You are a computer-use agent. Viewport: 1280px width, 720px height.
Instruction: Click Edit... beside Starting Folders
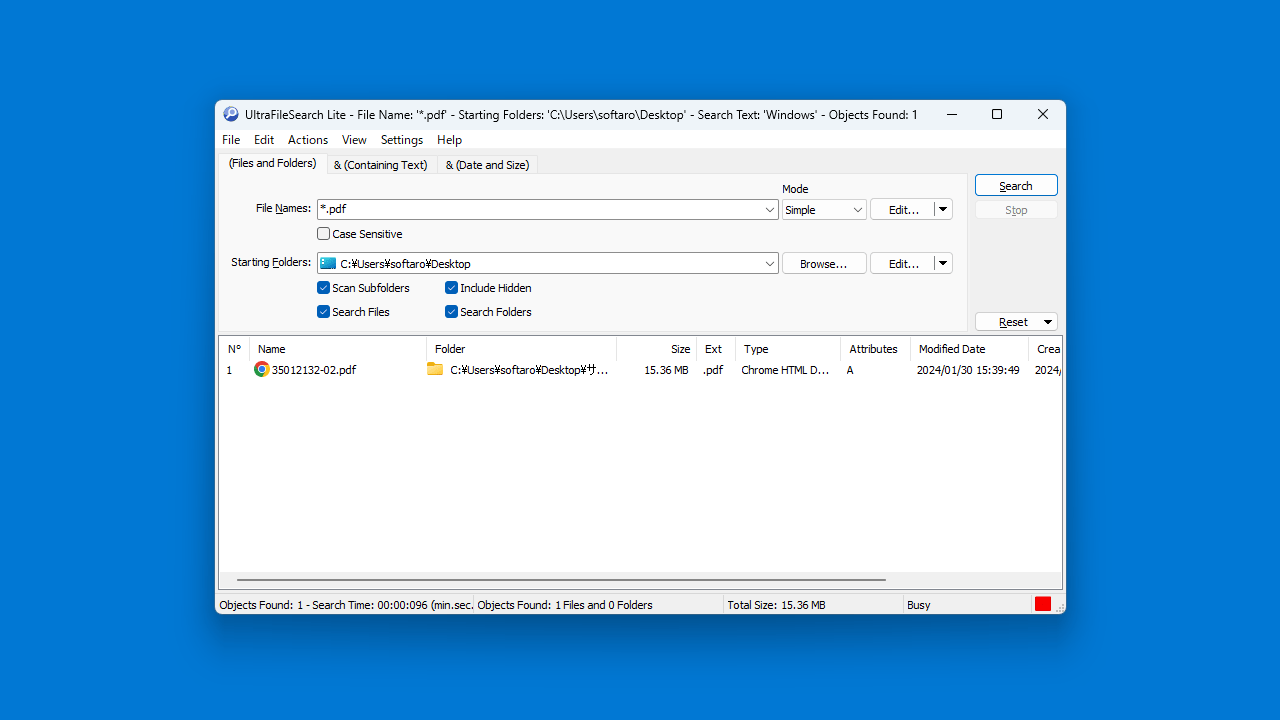click(x=903, y=264)
